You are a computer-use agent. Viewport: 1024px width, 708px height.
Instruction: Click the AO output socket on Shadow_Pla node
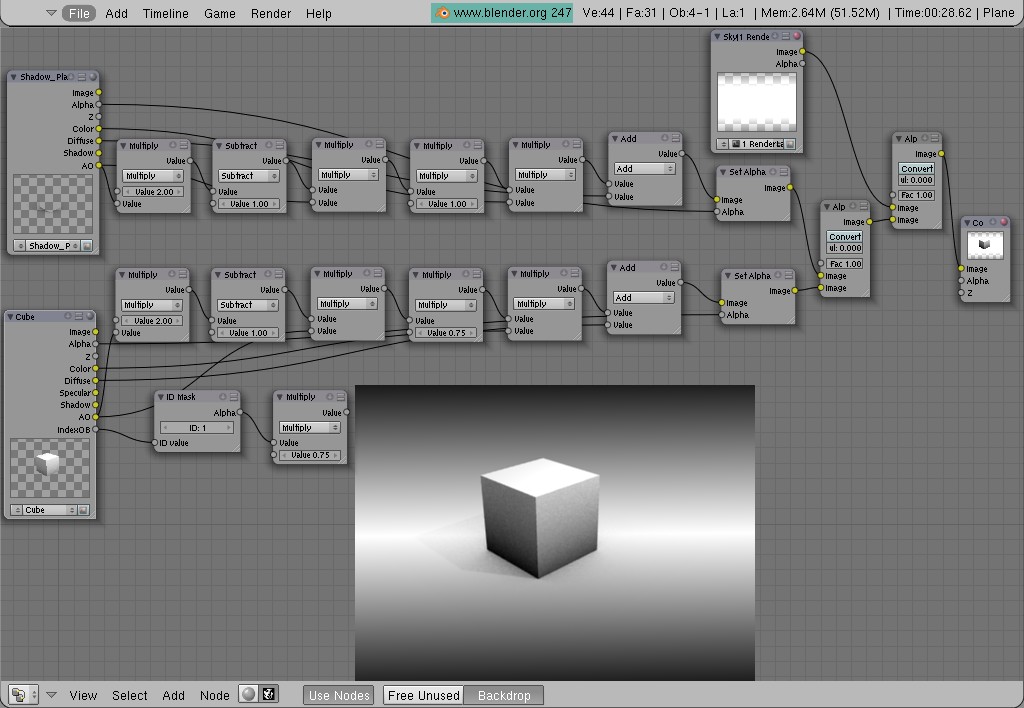[x=99, y=165]
